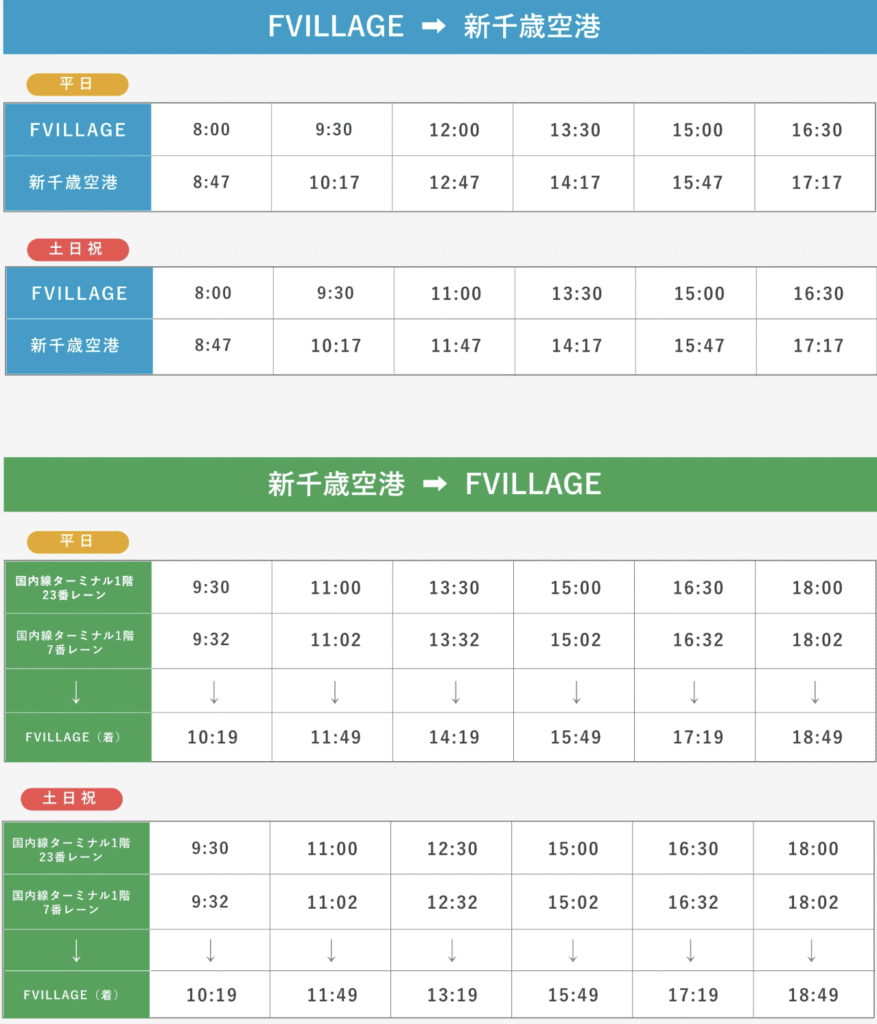Click the weekday 17:17 airport arrival time
Screen dimensions: 877x1024
click(x=816, y=183)
